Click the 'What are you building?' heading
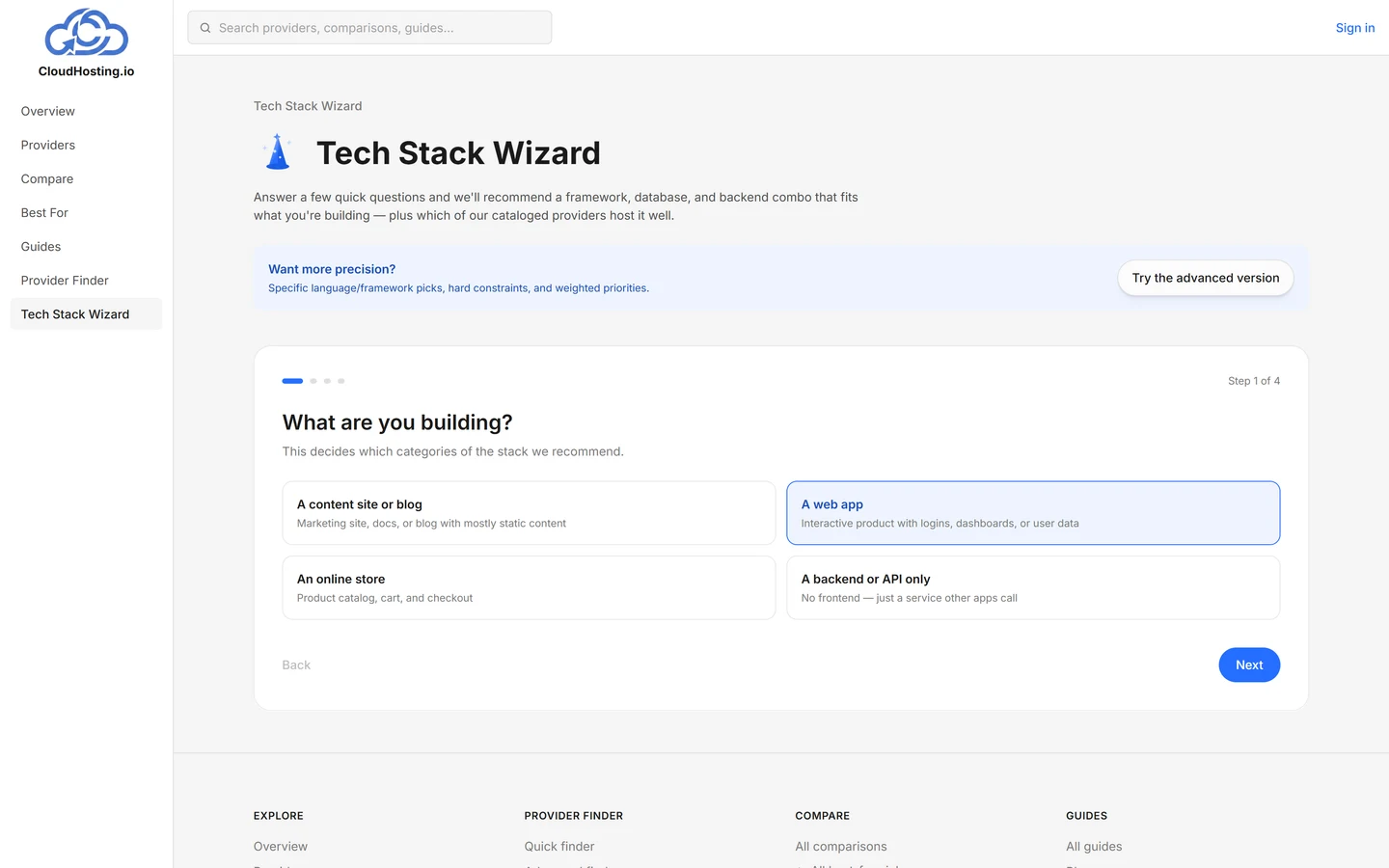The width and height of the screenshot is (1389, 868). pos(397,422)
